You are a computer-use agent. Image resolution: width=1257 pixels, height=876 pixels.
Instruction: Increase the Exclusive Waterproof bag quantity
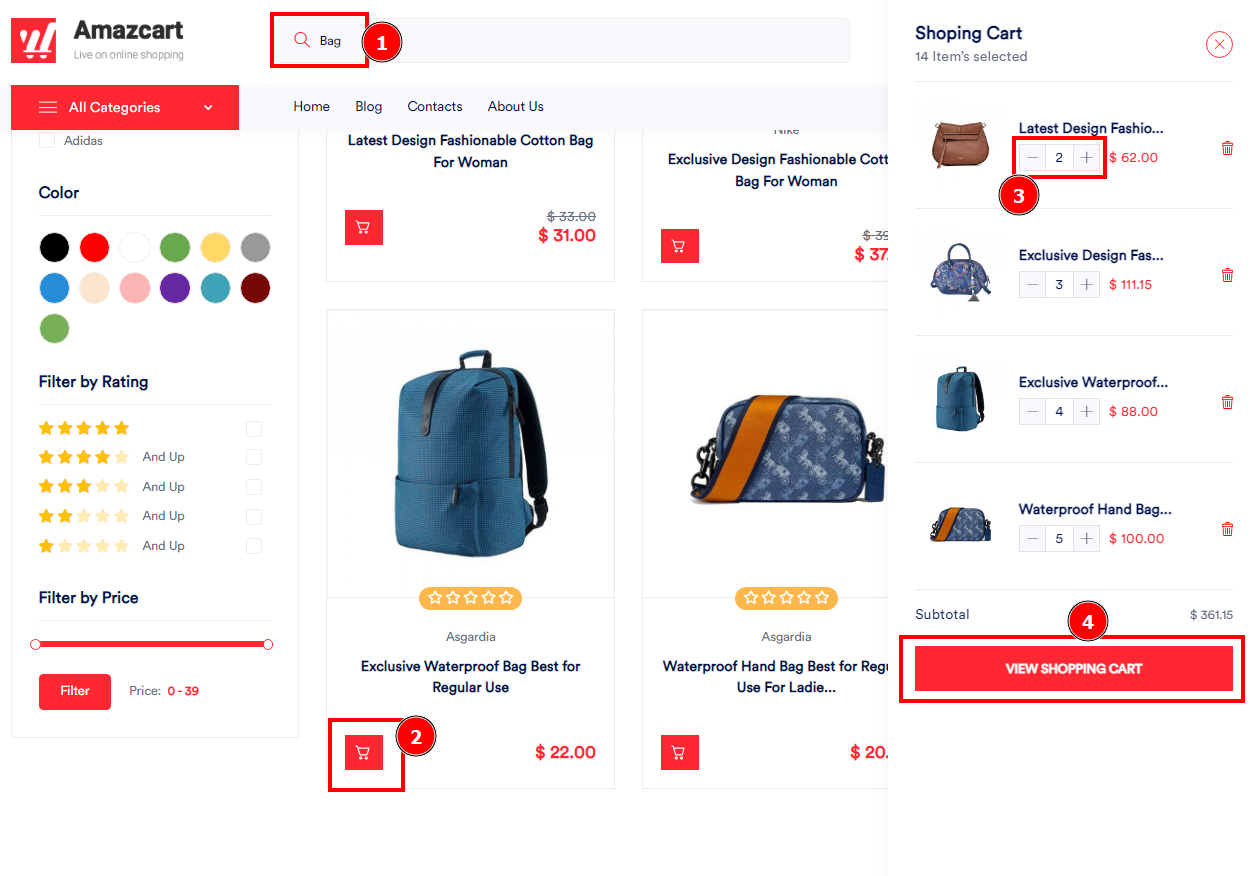(x=1087, y=411)
